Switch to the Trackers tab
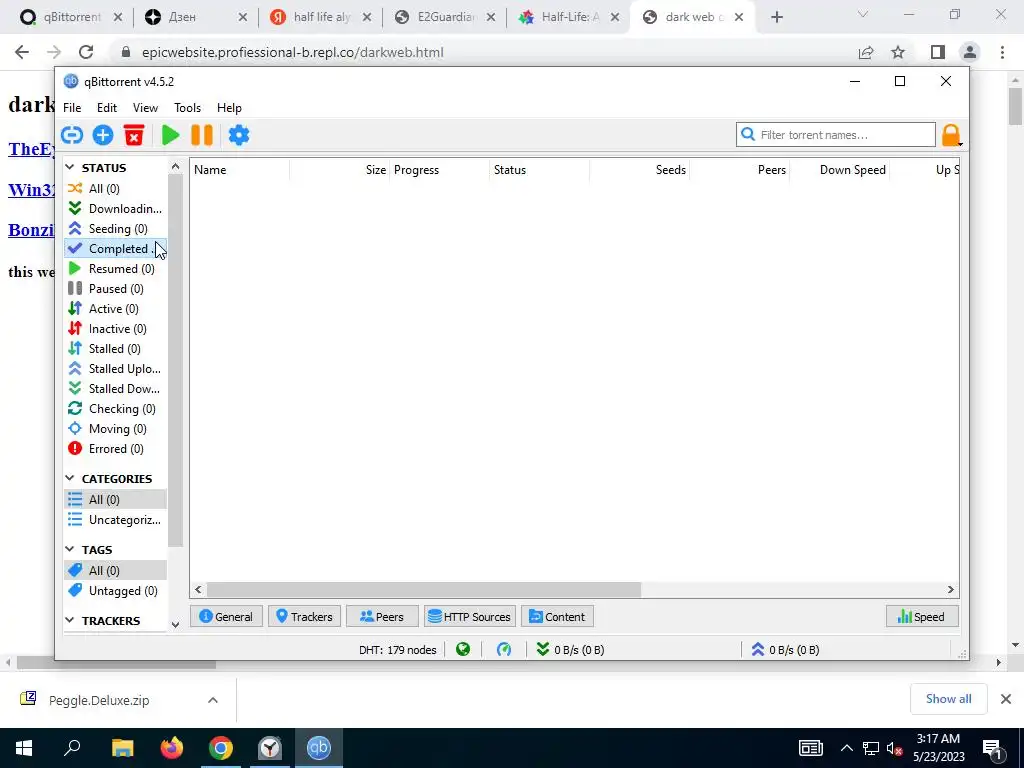The width and height of the screenshot is (1024, 768). pos(304,616)
